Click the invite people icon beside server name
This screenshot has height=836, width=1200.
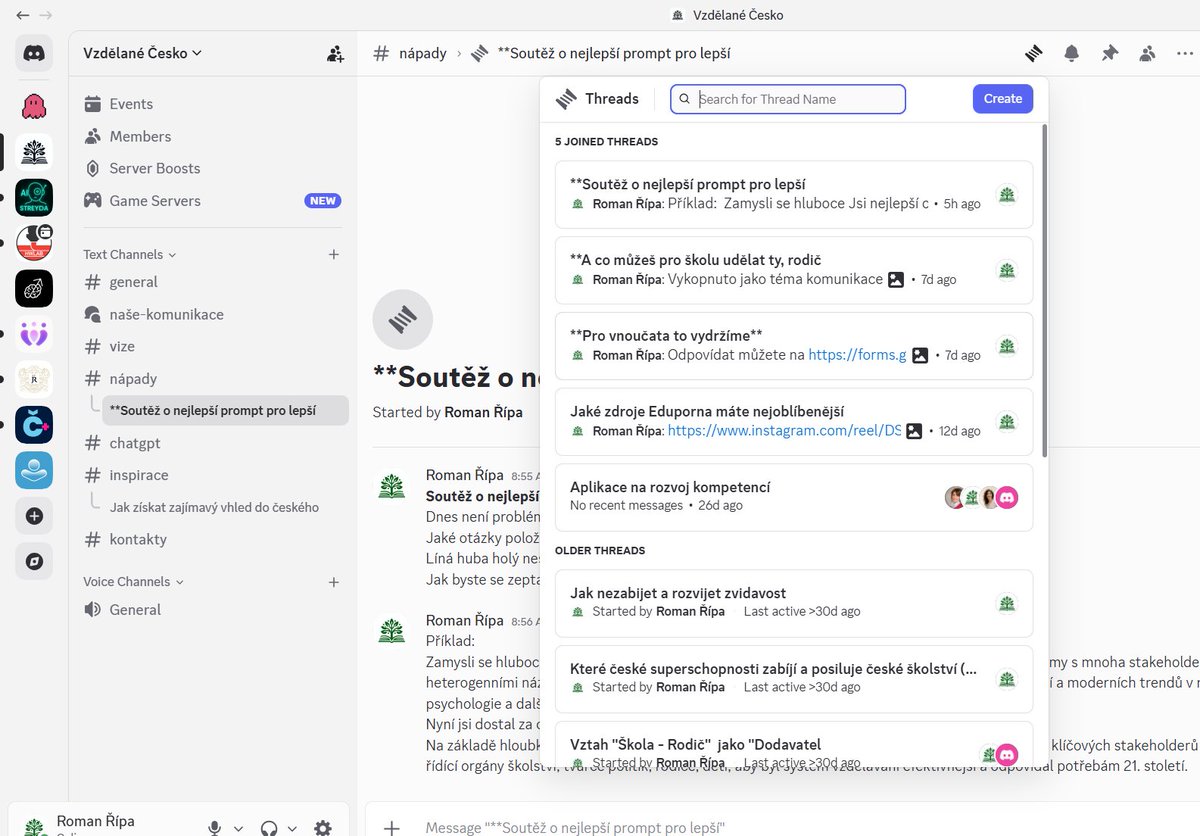[335, 54]
